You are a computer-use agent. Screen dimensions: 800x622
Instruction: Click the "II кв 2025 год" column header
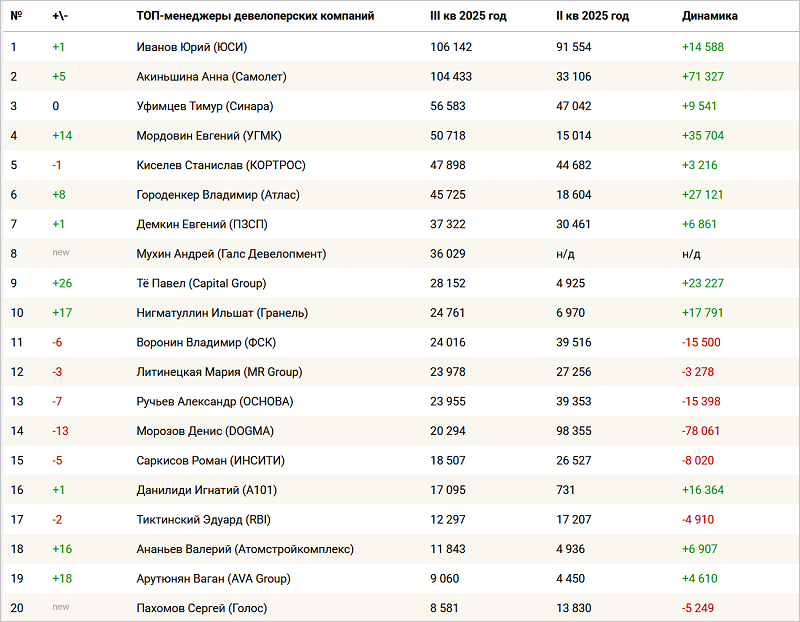tap(593, 17)
